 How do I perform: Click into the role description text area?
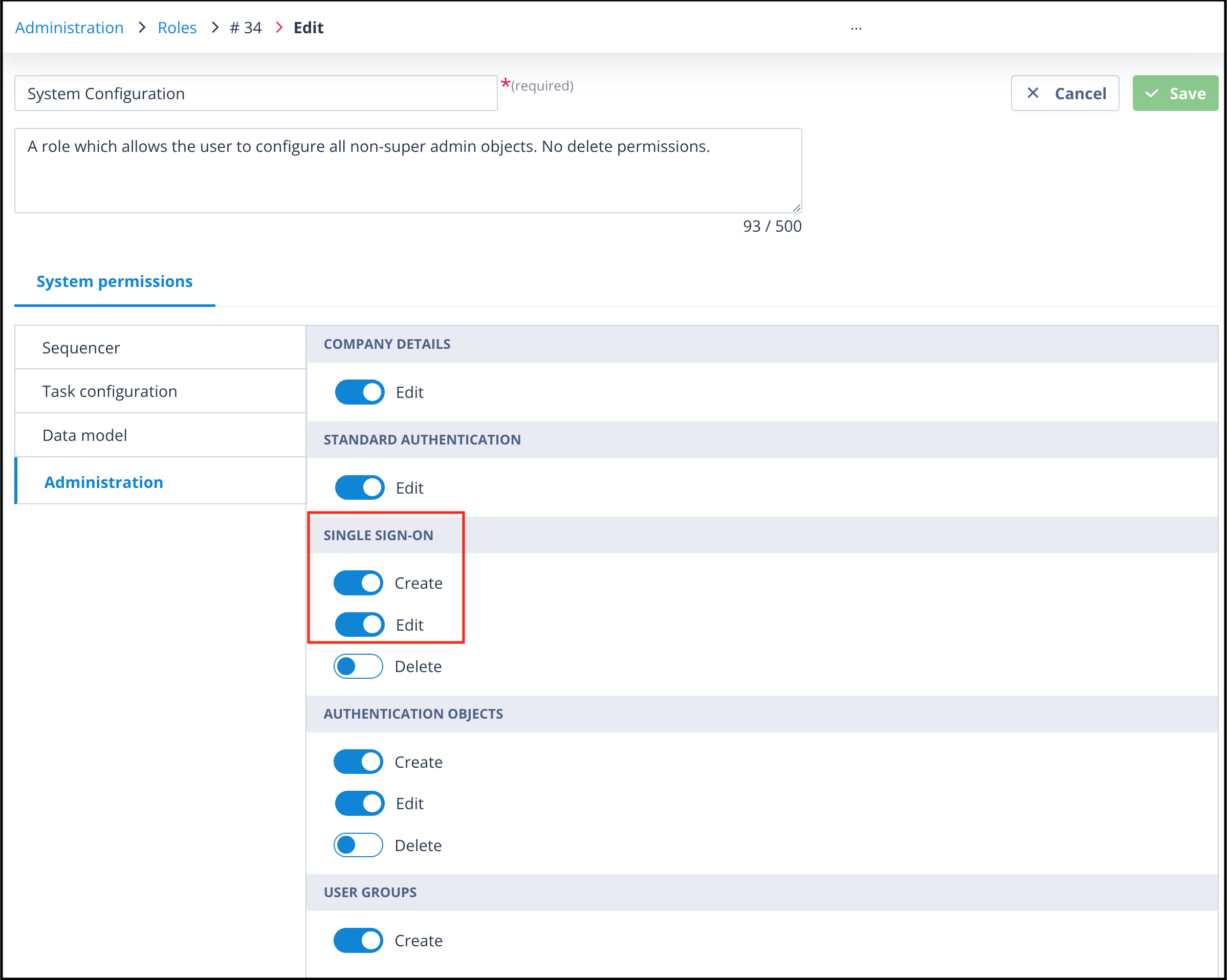[x=408, y=171]
